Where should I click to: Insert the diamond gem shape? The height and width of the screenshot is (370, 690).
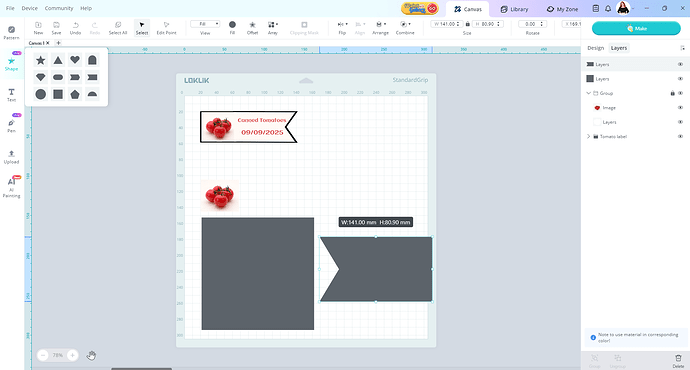coord(40,77)
